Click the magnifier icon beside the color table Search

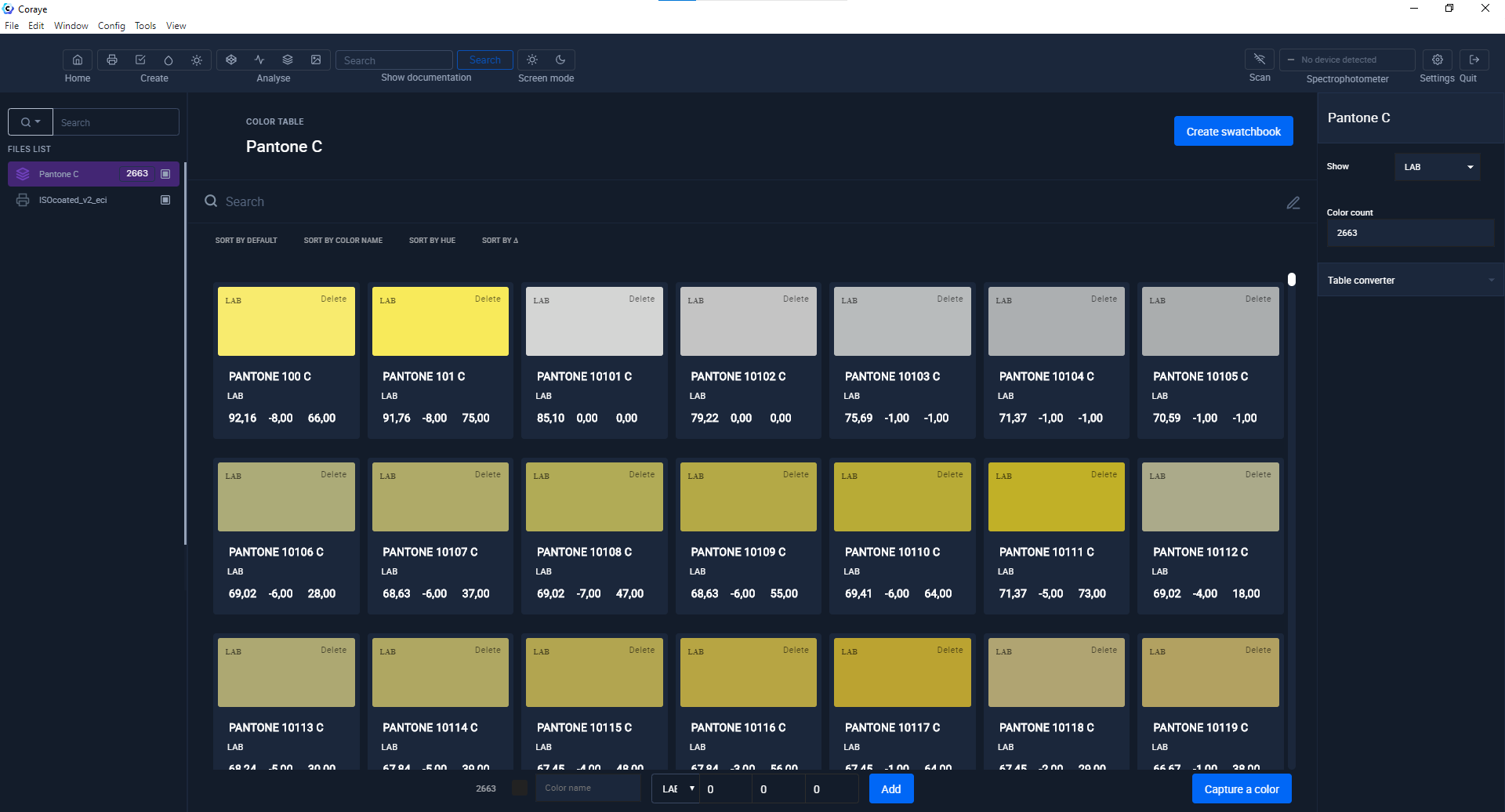pyautogui.click(x=211, y=201)
